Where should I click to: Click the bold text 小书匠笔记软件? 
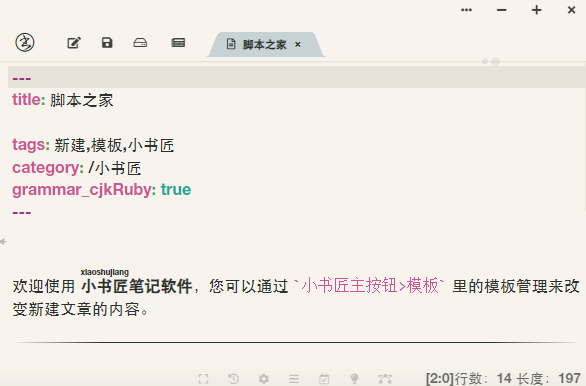136,287
